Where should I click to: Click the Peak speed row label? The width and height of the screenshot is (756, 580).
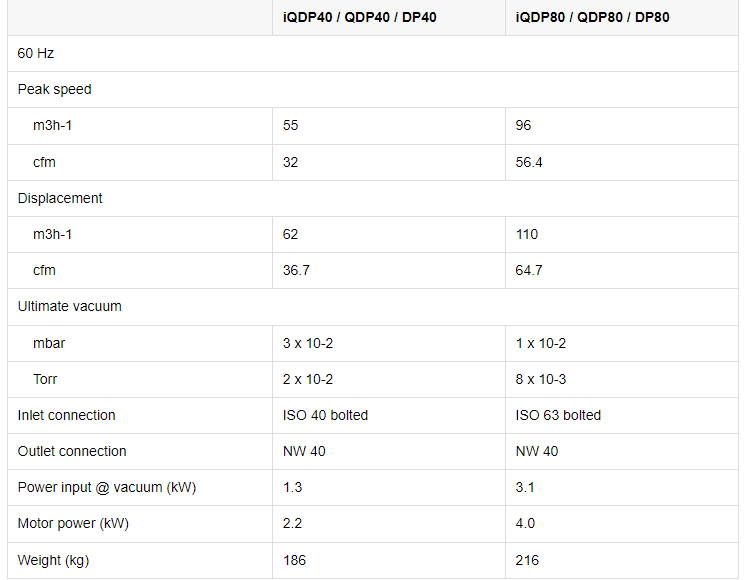pyautogui.click(x=54, y=89)
